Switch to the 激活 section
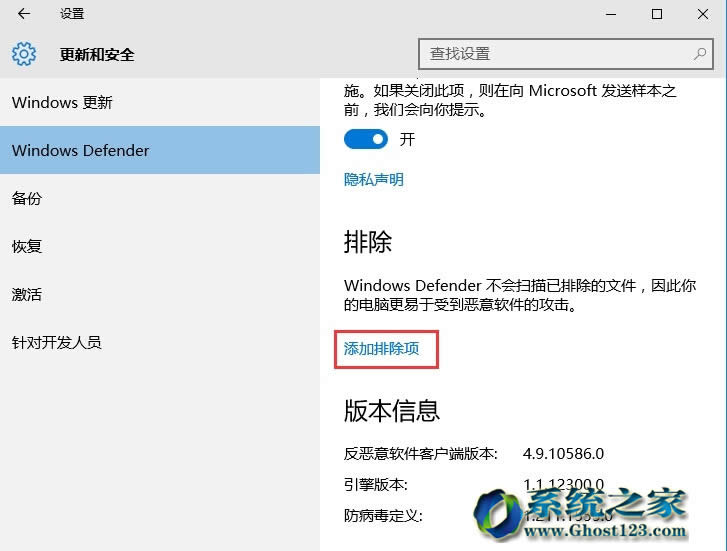The height and width of the screenshot is (551, 727). 27,294
